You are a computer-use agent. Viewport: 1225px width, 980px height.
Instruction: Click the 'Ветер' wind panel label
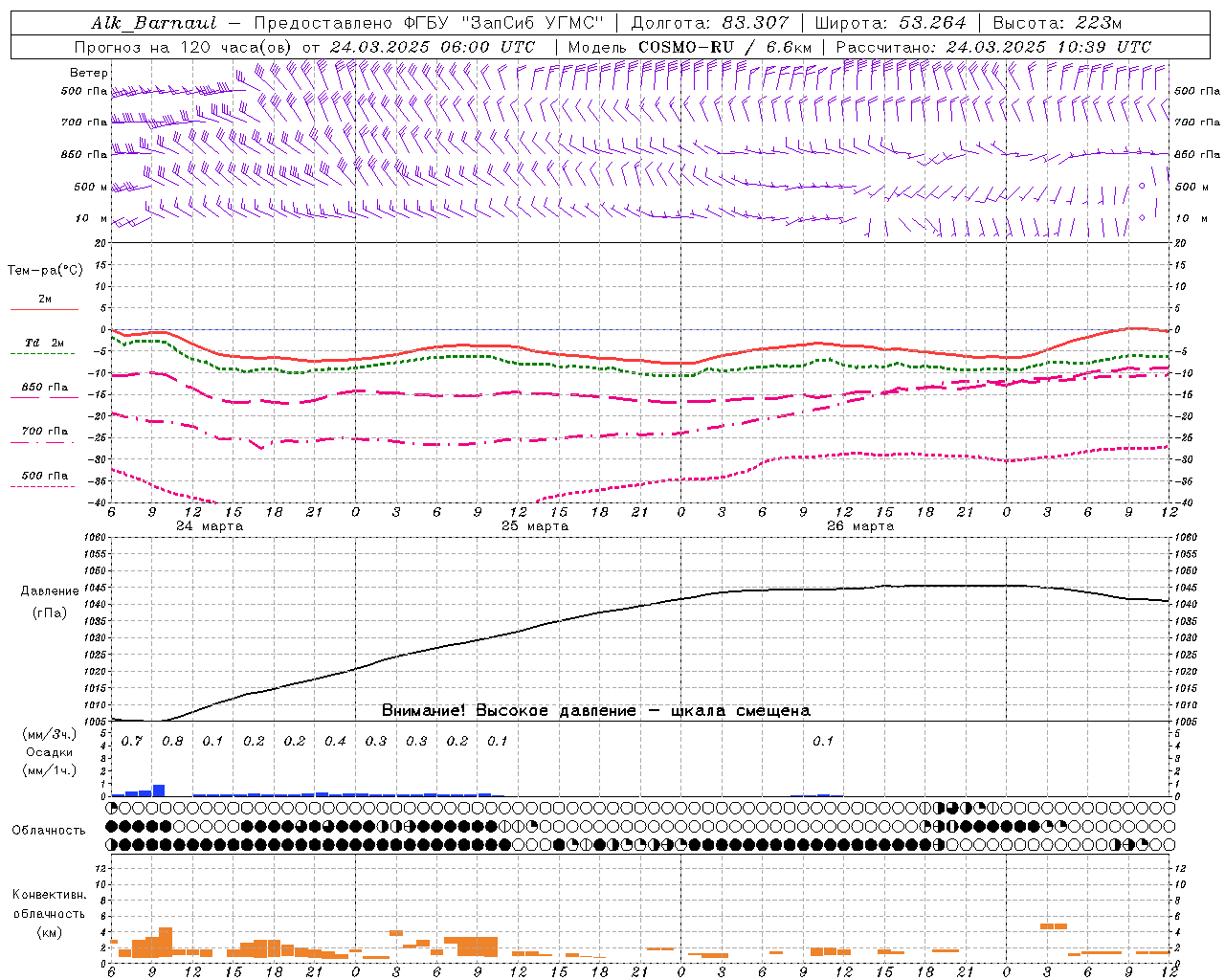click(x=89, y=73)
